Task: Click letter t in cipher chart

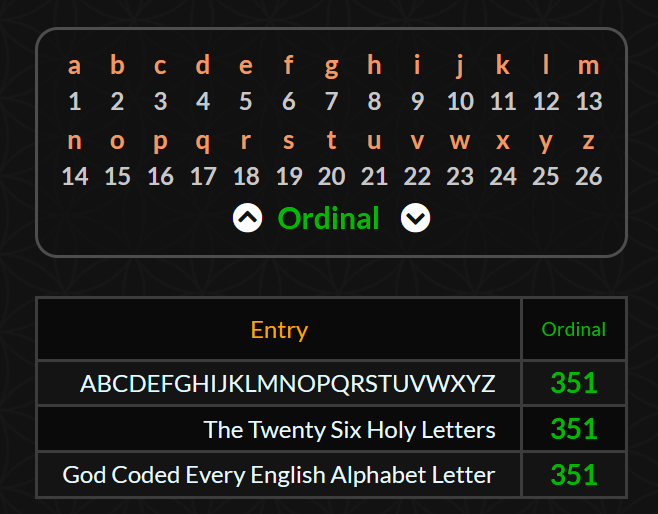Action: (332, 140)
